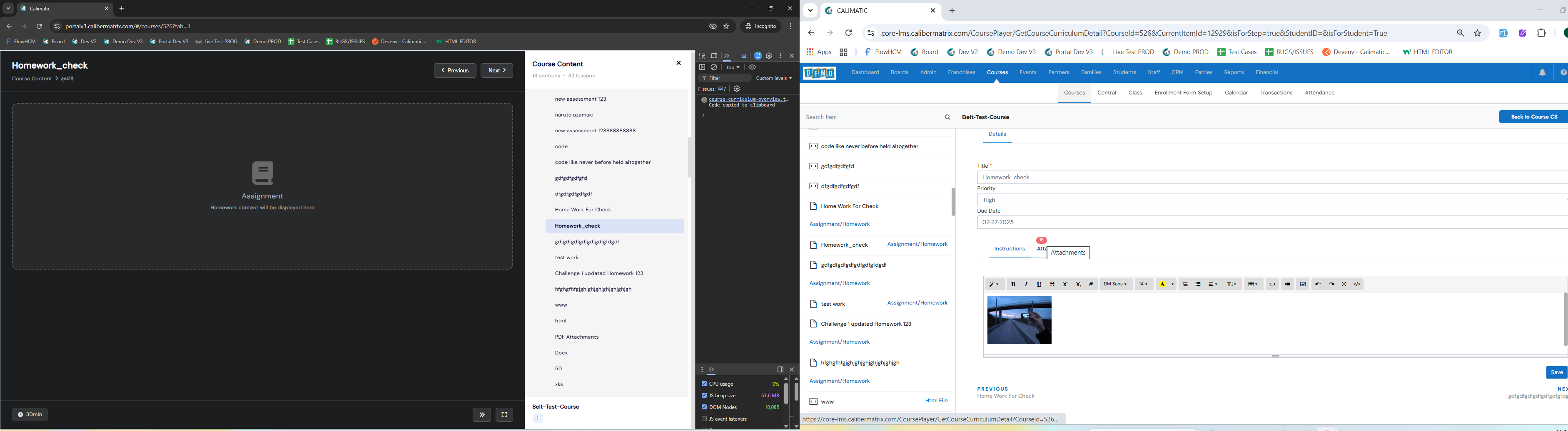Viewport: 1568px width, 431px height.
Task: Open the DevTools AI assistance icon
Action: click(758, 56)
